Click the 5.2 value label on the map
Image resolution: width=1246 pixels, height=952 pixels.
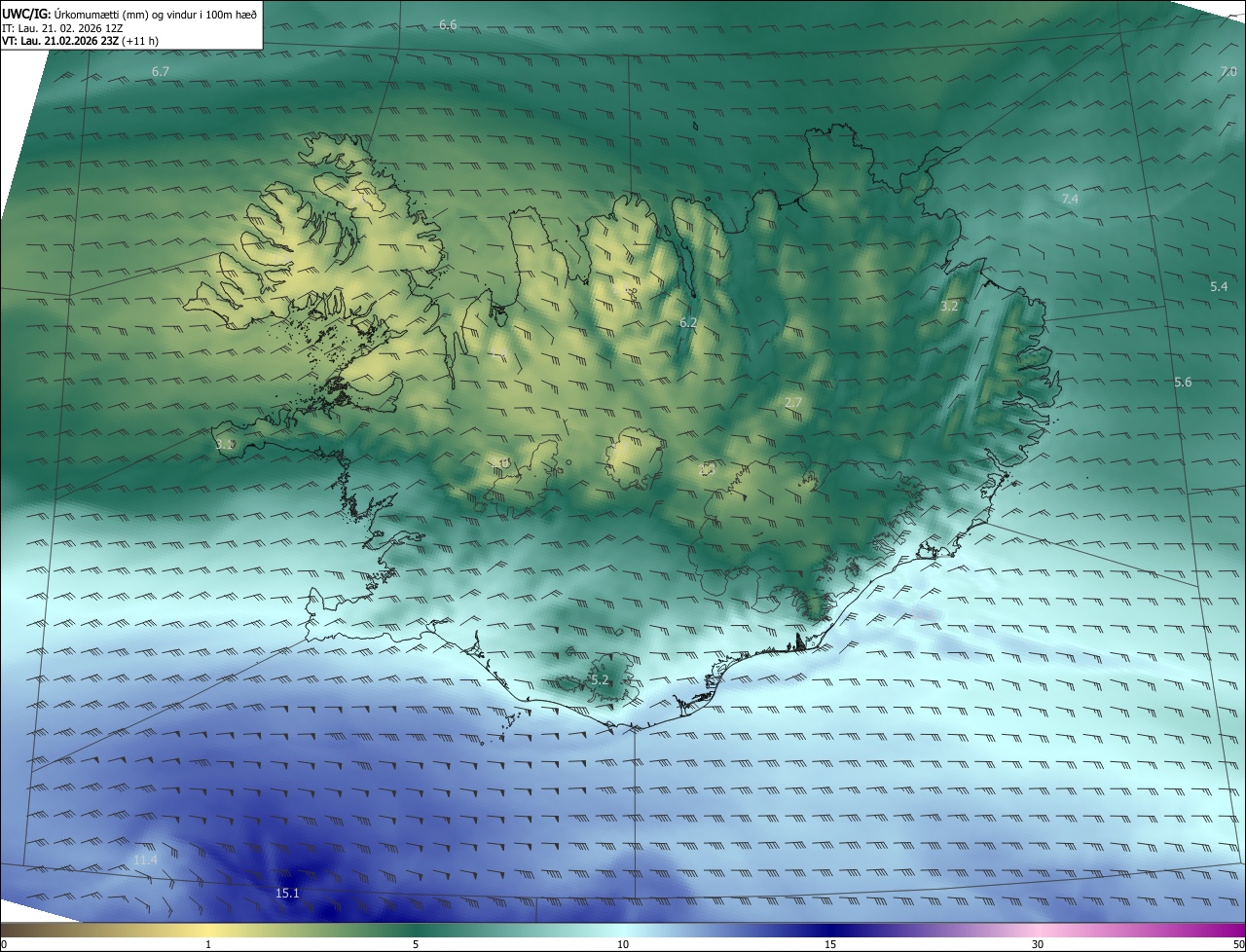(x=600, y=680)
